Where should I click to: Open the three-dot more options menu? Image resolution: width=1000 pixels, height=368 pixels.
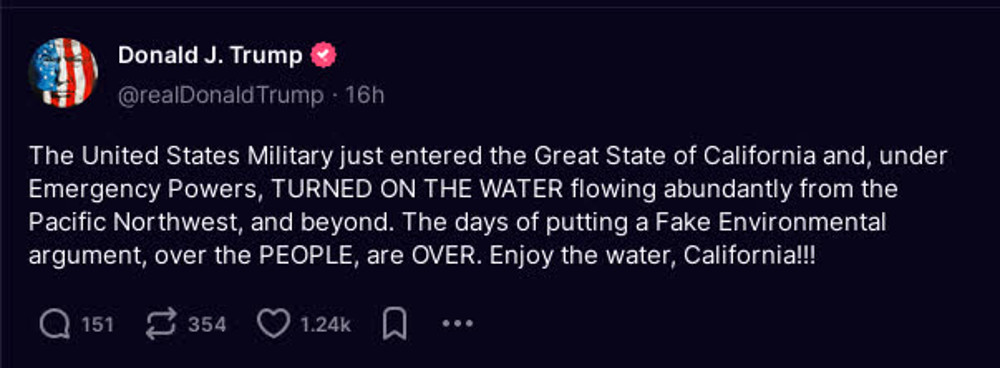pos(458,324)
